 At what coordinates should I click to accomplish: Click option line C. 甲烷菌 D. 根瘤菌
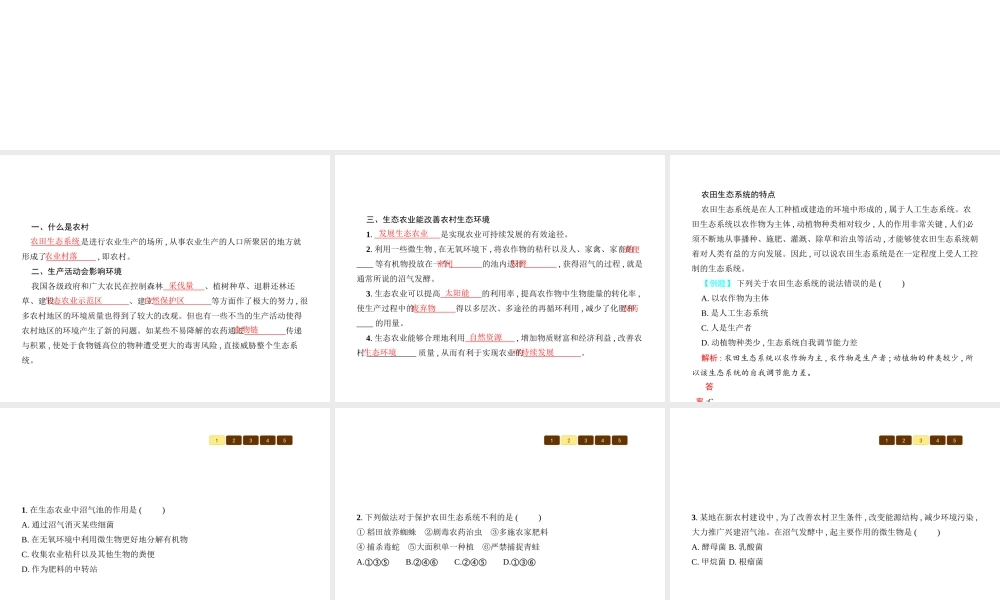tap(727, 562)
